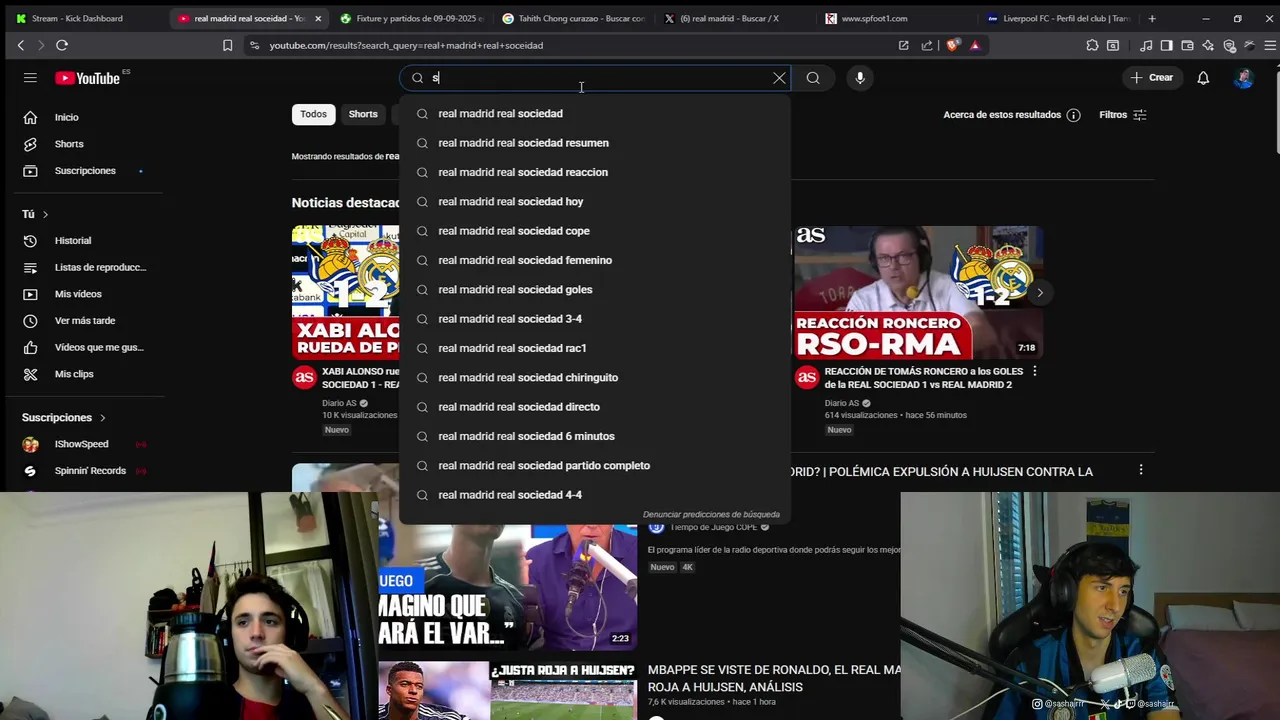Viewport: 1280px width, 720px height.
Task: Switch to Fixture y partidos browser tab
Action: click(x=411, y=18)
